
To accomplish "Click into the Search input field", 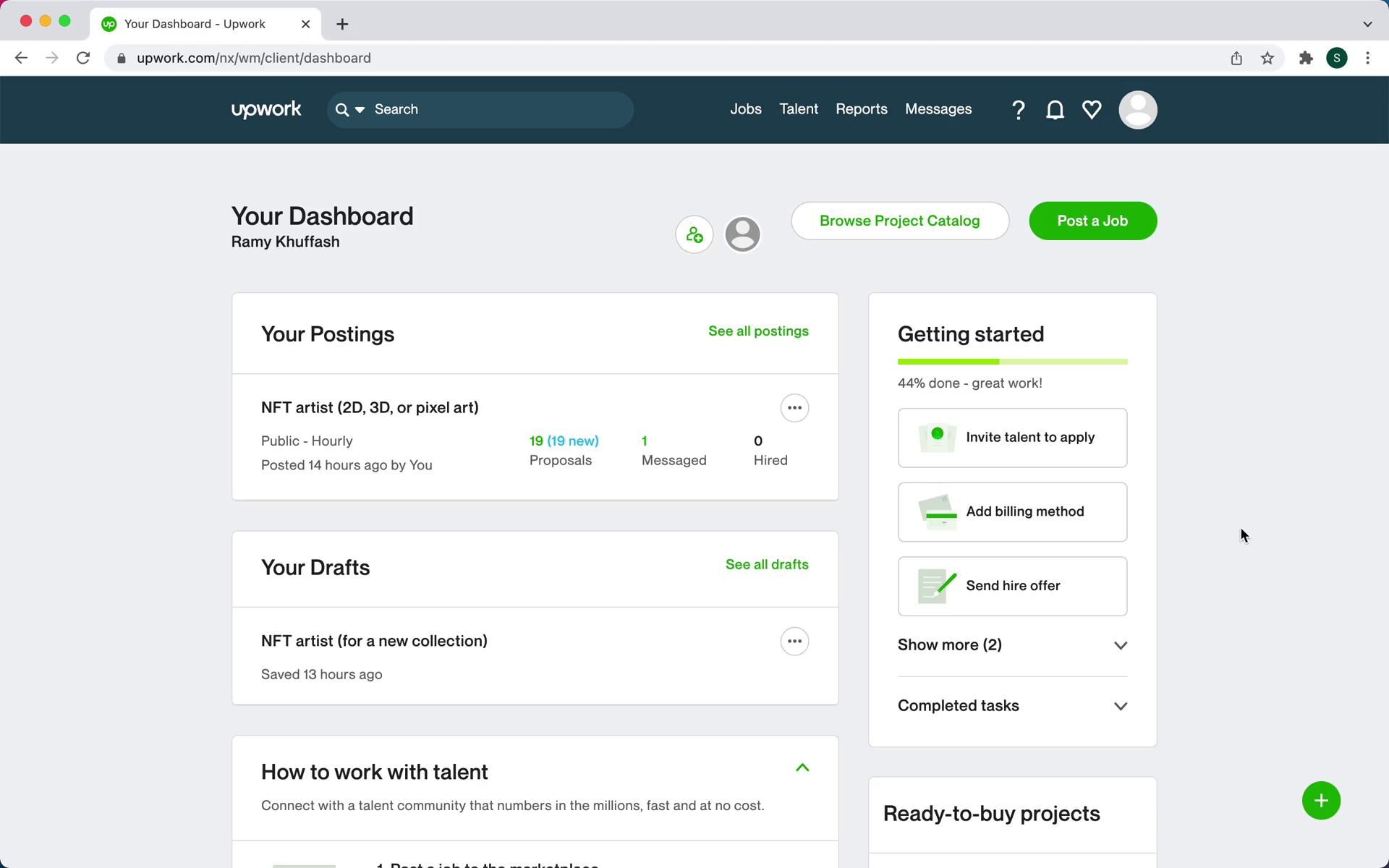I will point(499,110).
